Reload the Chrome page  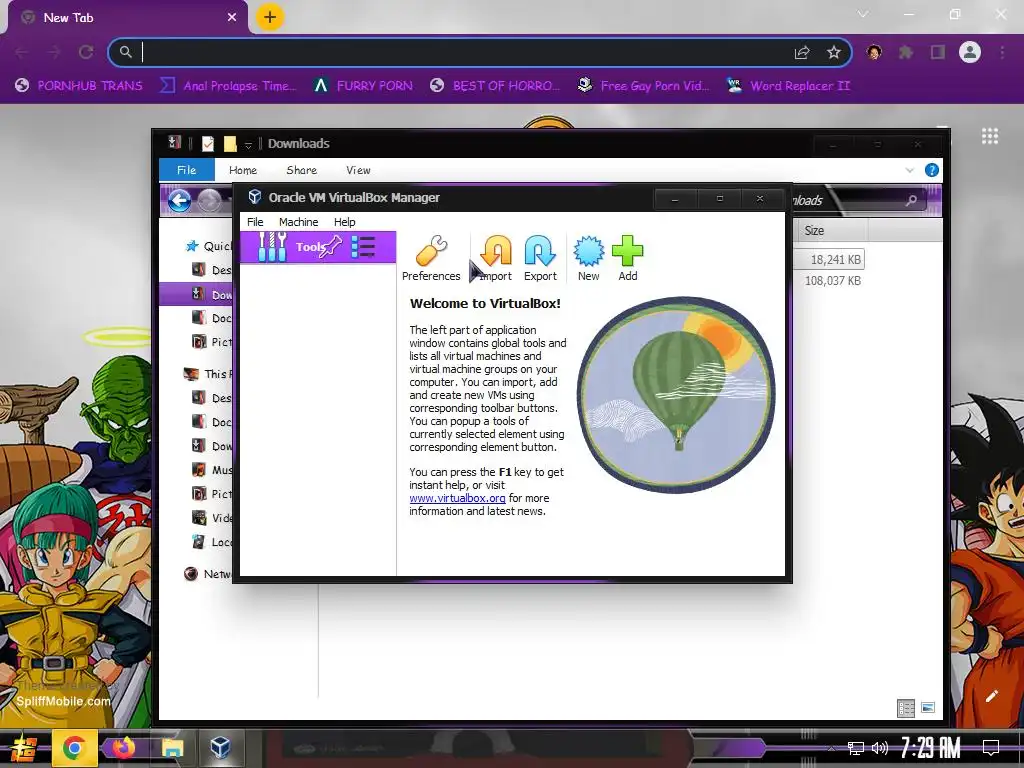86,52
